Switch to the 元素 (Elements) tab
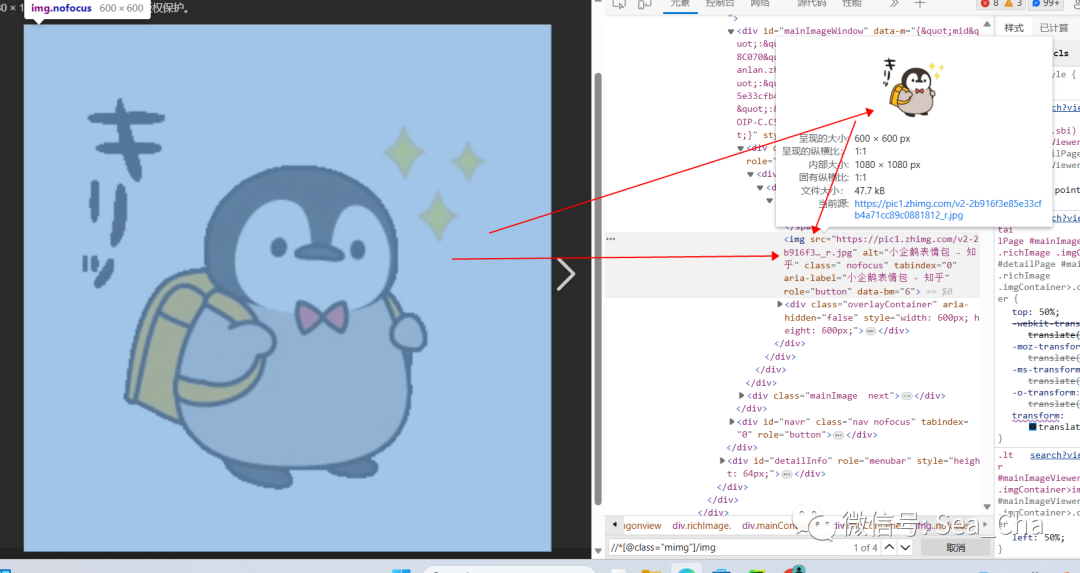Screen dimensions: 1080x573 point(680,3)
